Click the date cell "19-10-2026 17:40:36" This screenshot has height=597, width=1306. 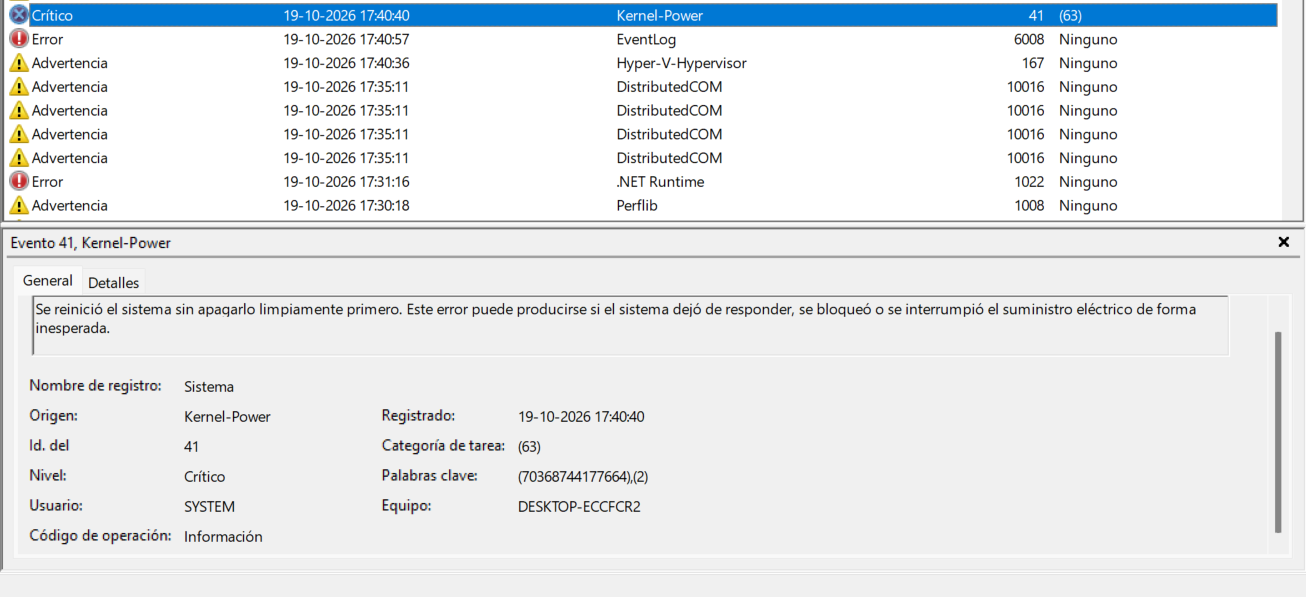(x=347, y=63)
